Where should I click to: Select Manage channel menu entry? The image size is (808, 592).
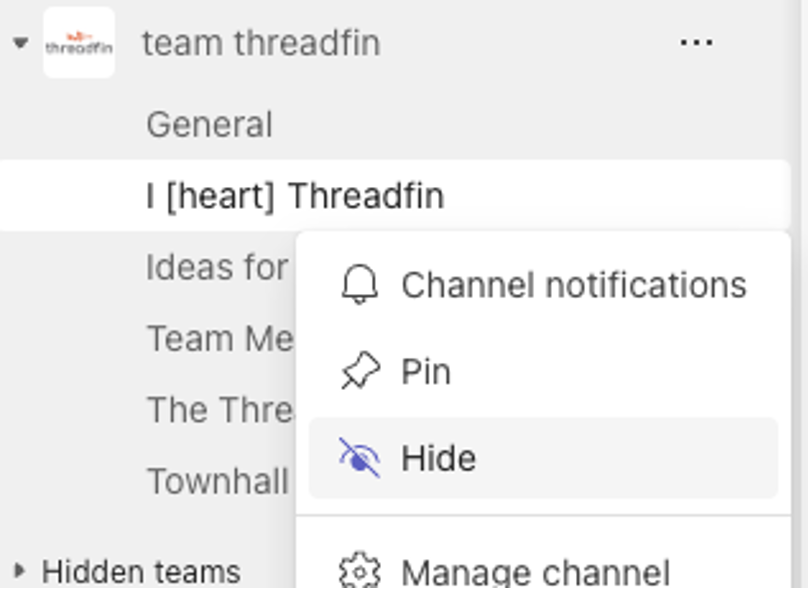[x=543, y=571]
